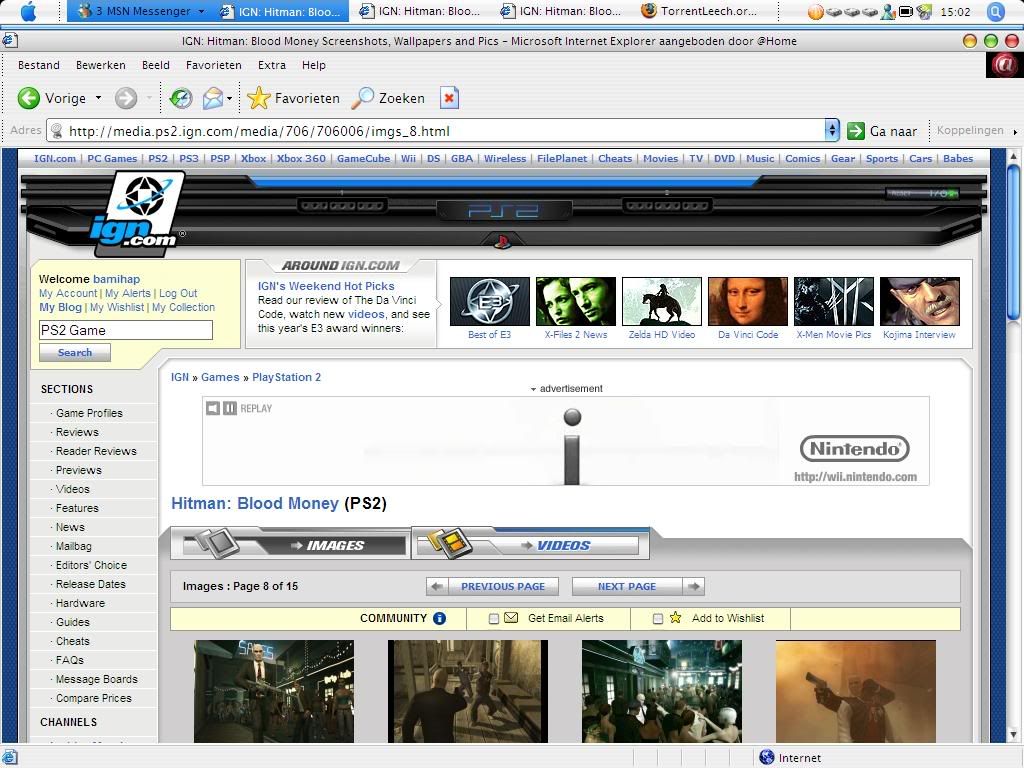Screen dimensions: 1024x768
Task: Click the right arrow beside Next Page
Action: pos(694,586)
